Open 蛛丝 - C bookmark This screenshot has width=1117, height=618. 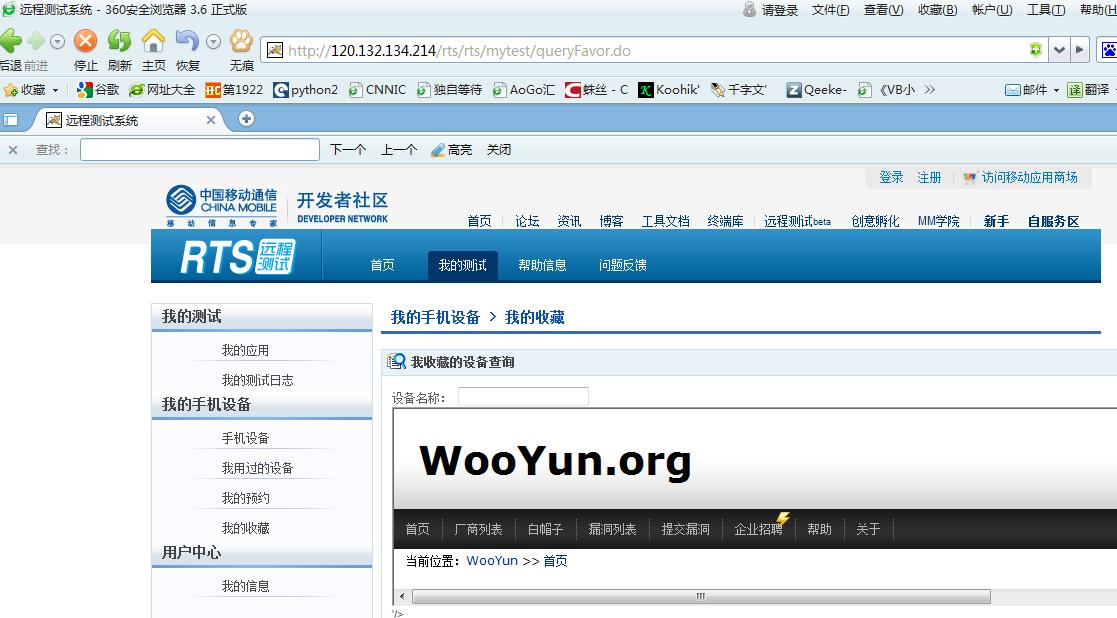click(x=597, y=90)
